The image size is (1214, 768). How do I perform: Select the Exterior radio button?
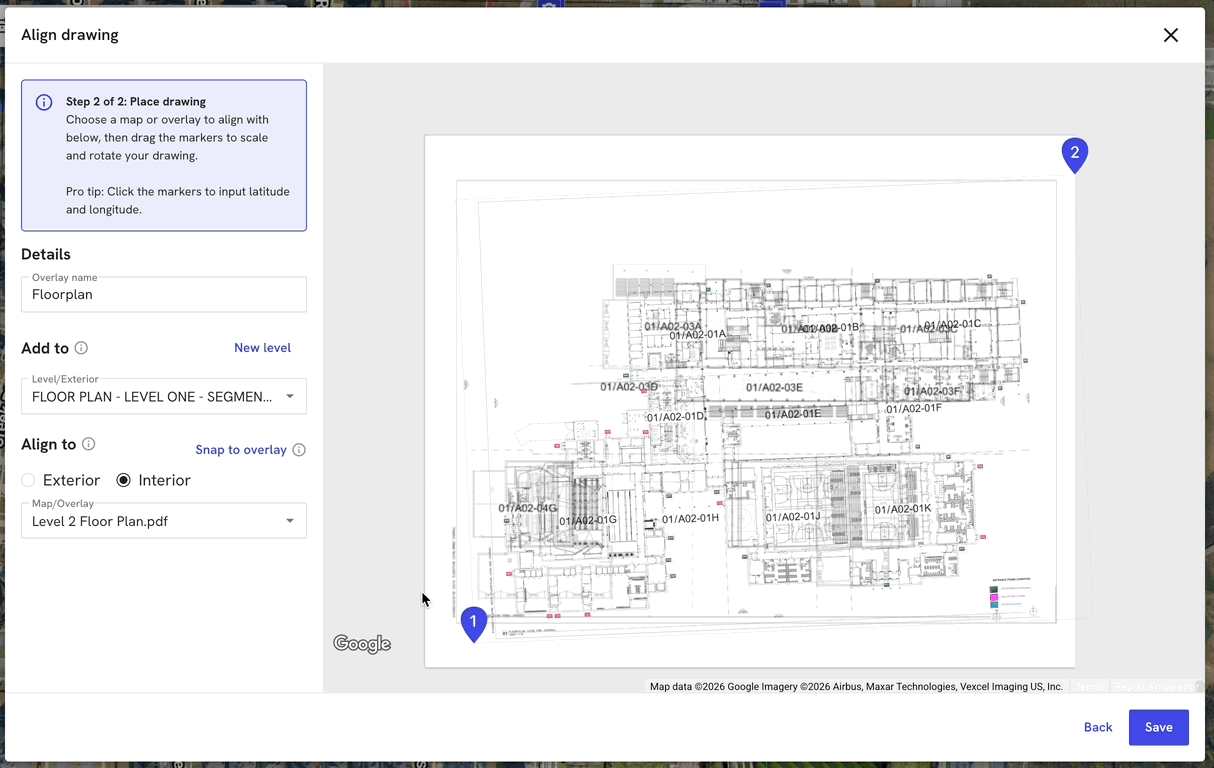pos(28,480)
